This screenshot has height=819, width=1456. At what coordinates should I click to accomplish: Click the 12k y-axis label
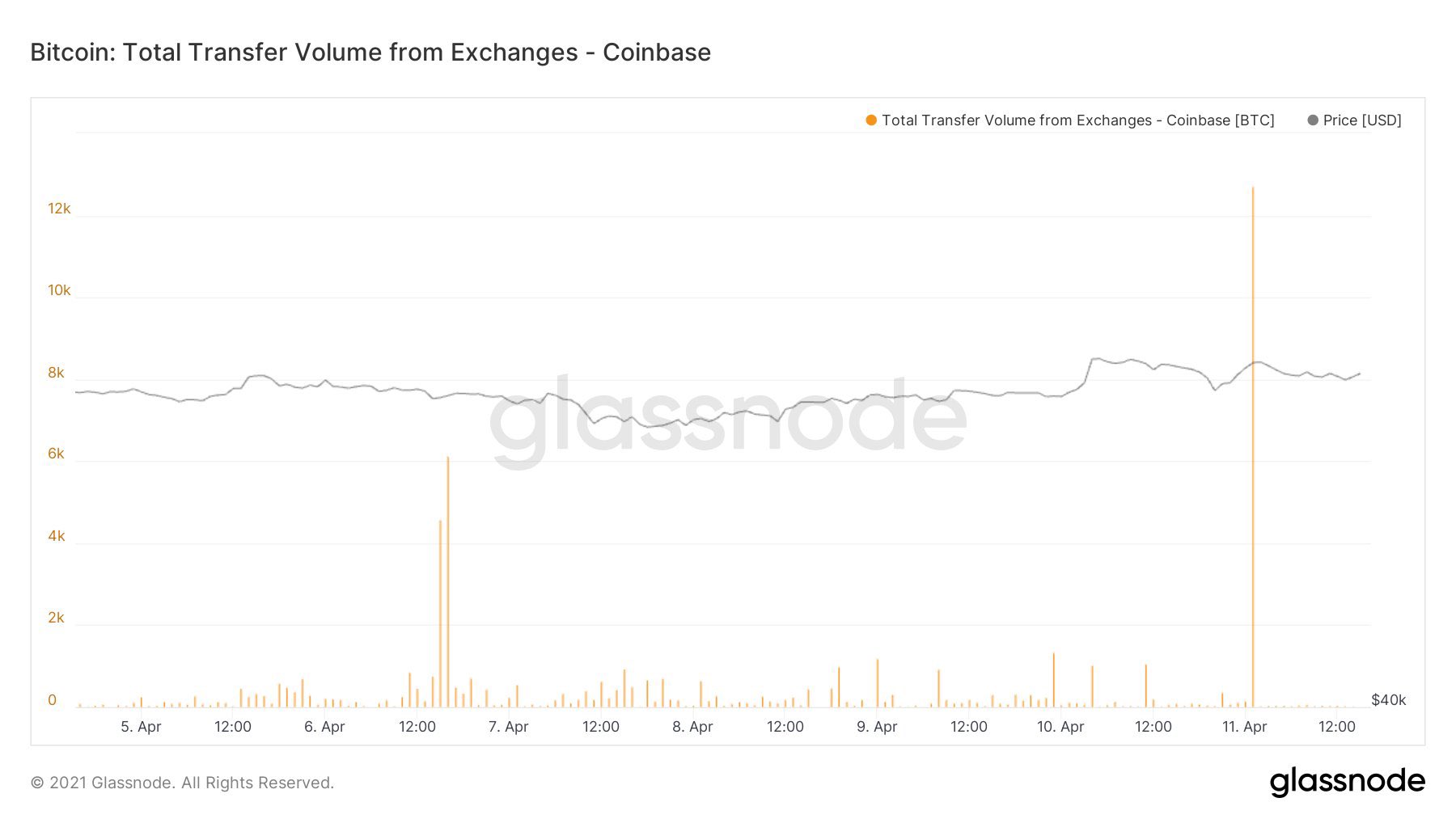tap(59, 209)
